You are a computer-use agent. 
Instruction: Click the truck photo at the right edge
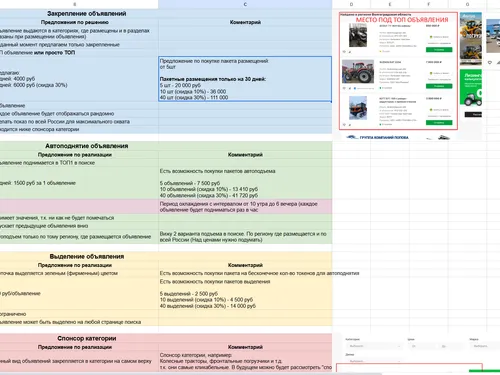click(493, 36)
